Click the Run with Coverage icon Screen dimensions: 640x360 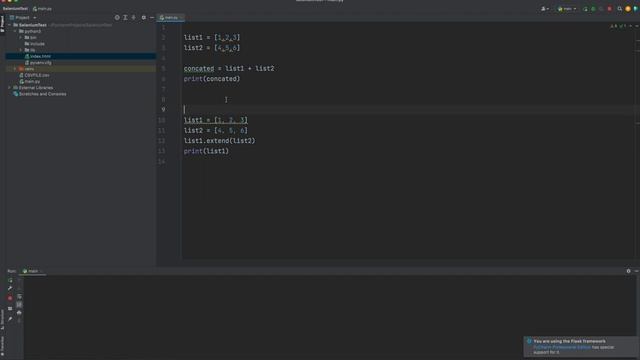[601, 9]
